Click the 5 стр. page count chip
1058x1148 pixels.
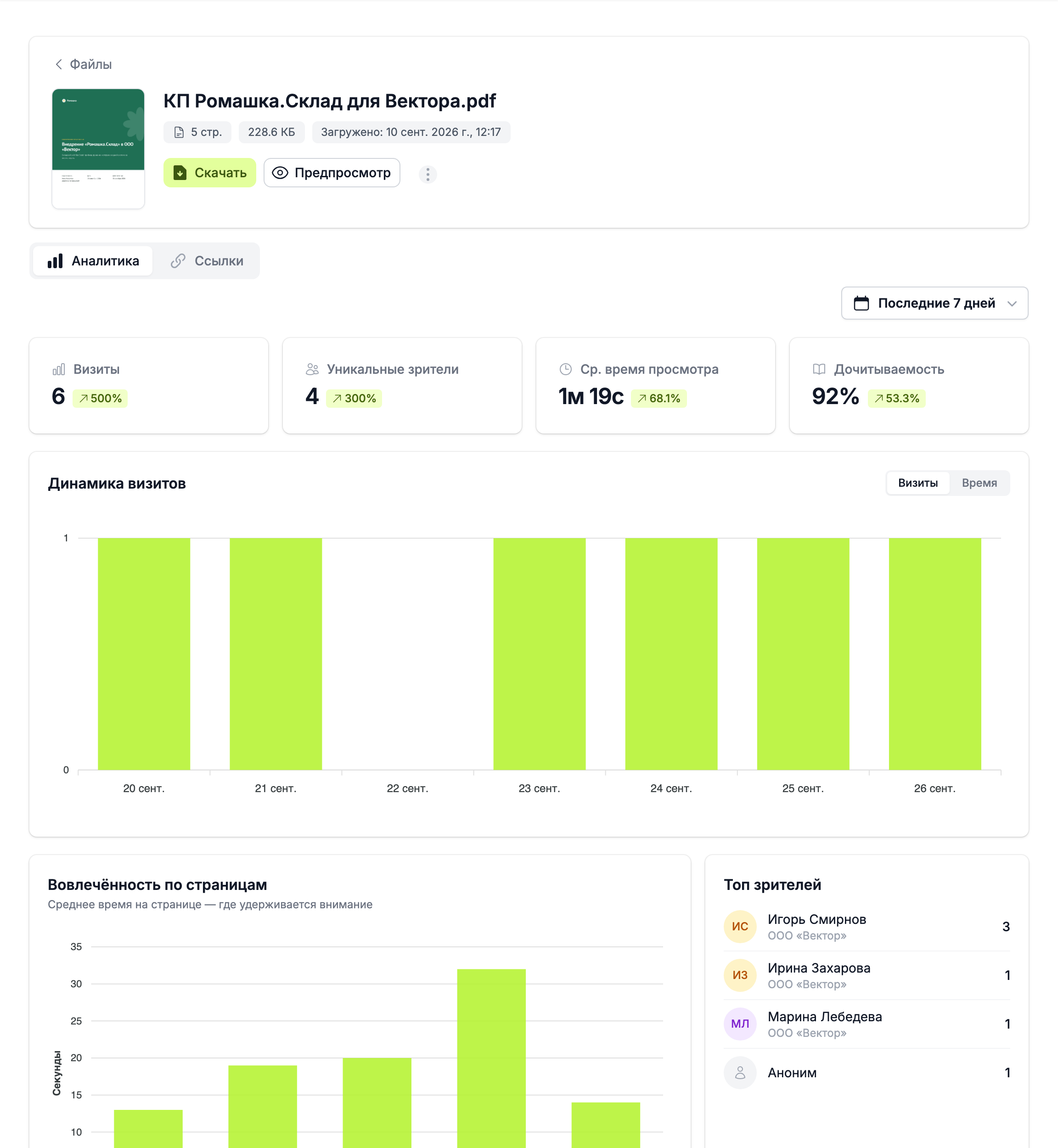point(197,132)
